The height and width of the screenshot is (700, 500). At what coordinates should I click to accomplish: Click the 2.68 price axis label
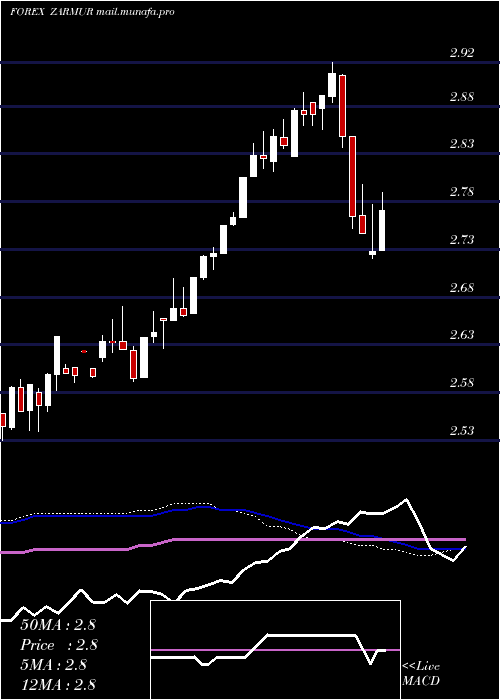[x=462, y=287]
